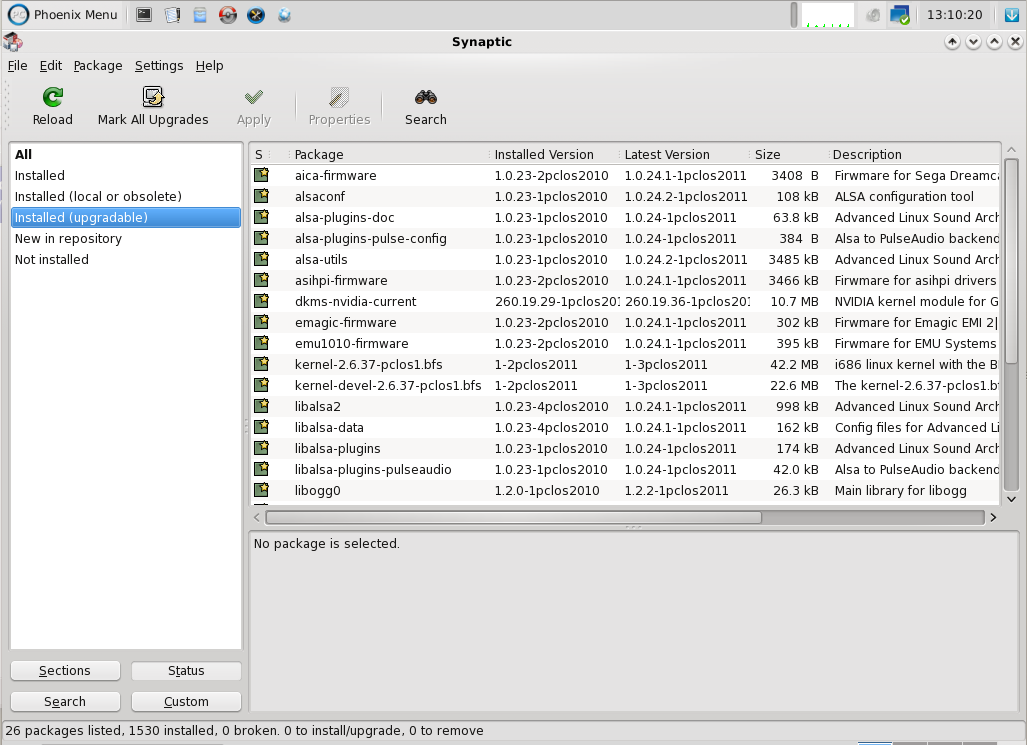
Task: Click the Synaptic window icon in the title bar
Action: click(x=13, y=42)
